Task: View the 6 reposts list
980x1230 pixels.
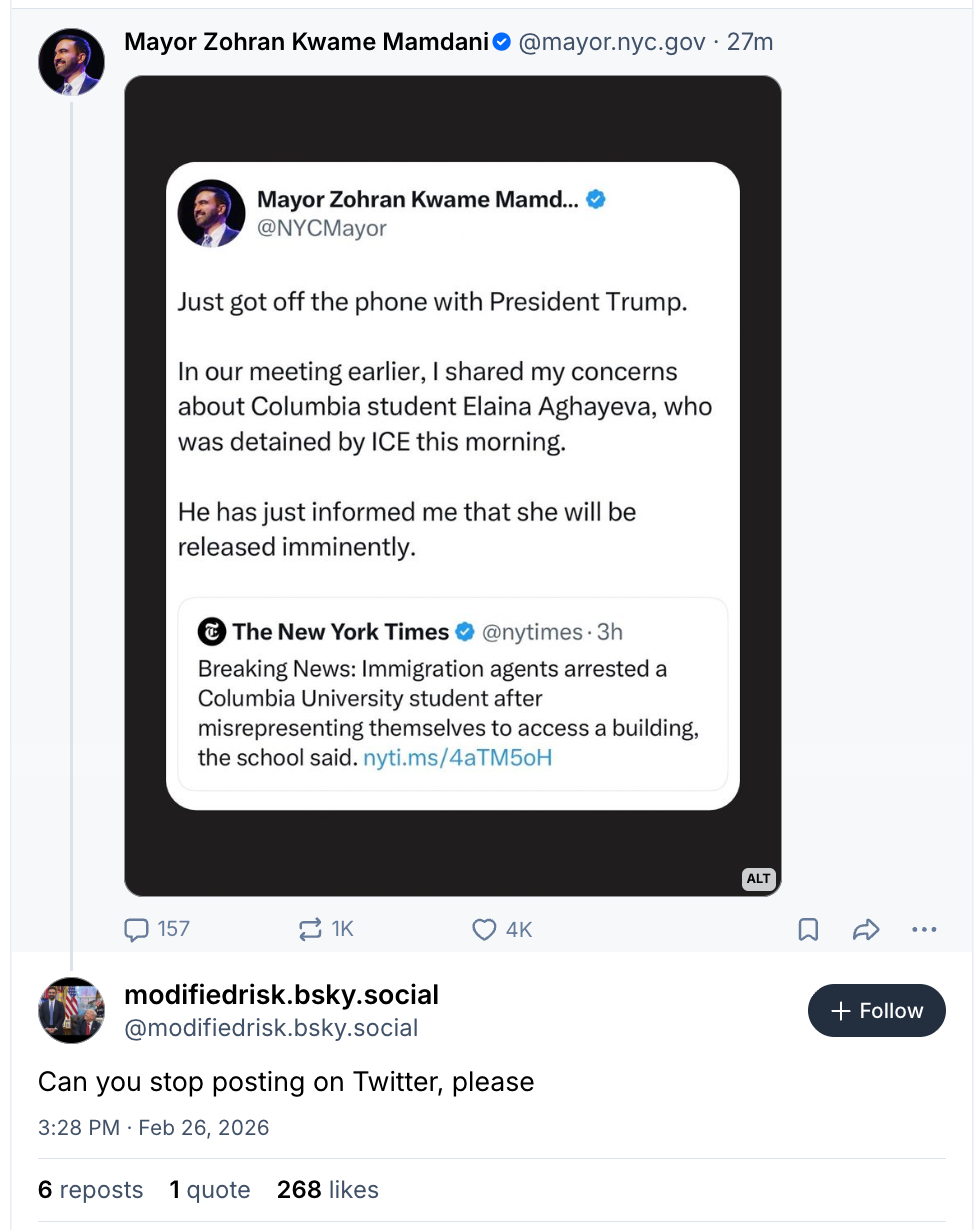Action: click(90, 1189)
